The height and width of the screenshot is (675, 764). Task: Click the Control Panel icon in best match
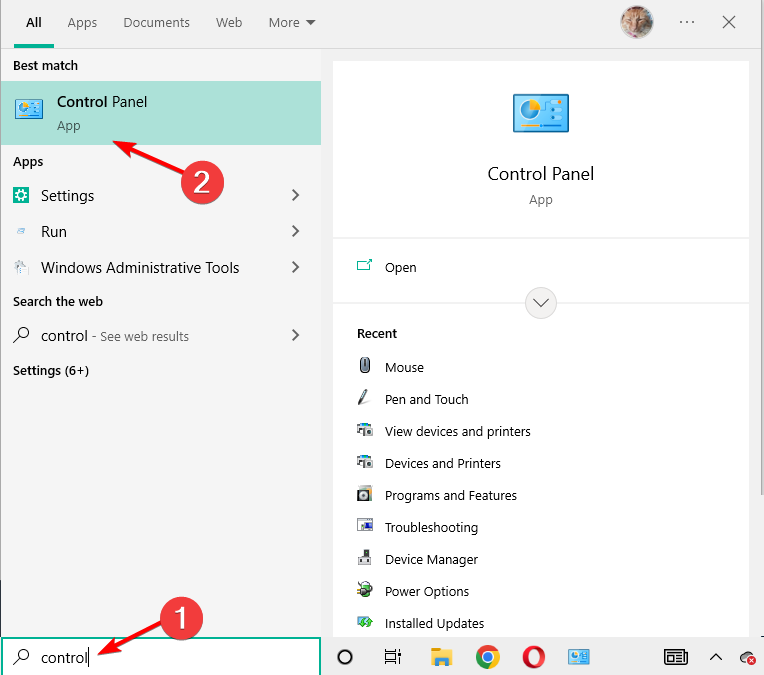click(29, 109)
